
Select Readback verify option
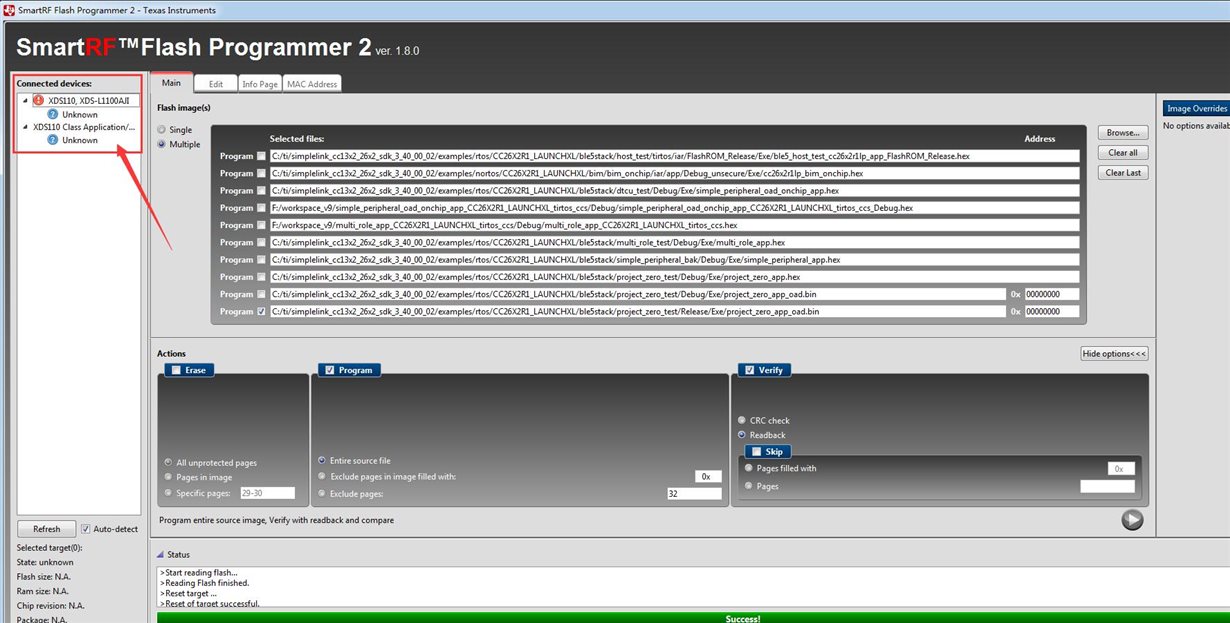[741, 435]
